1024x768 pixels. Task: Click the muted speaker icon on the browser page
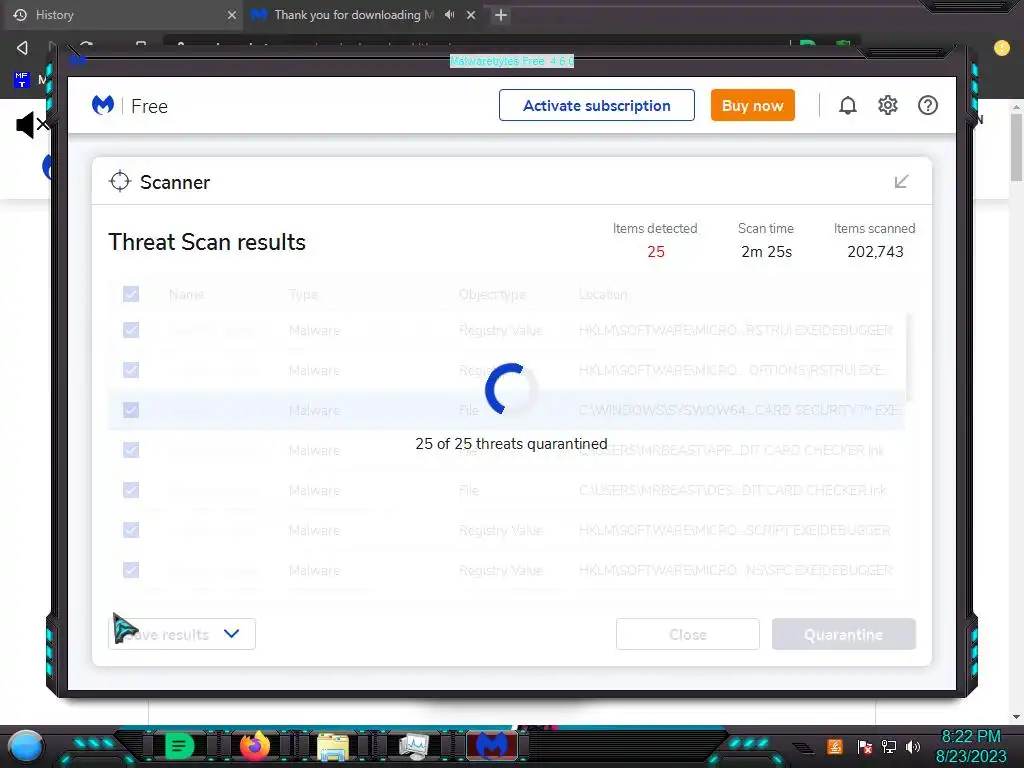point(32,124)
